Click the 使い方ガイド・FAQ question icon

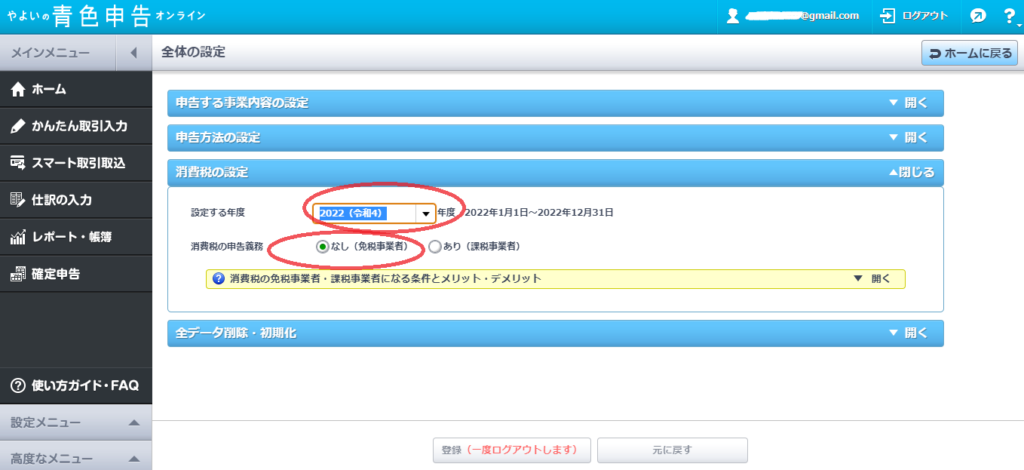[x=18, y=385]
